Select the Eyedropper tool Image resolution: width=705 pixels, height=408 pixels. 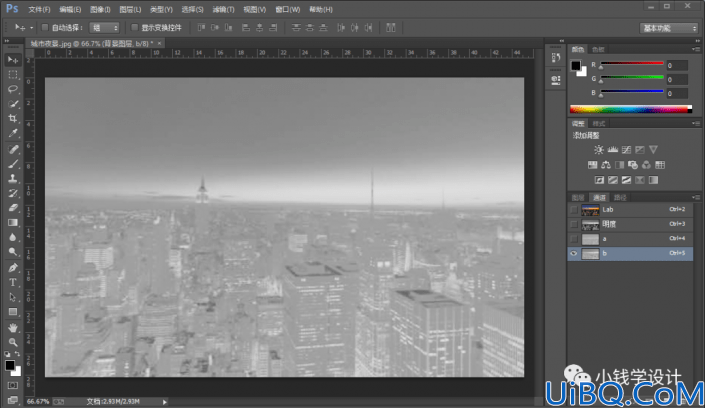[x=13, y=134]
